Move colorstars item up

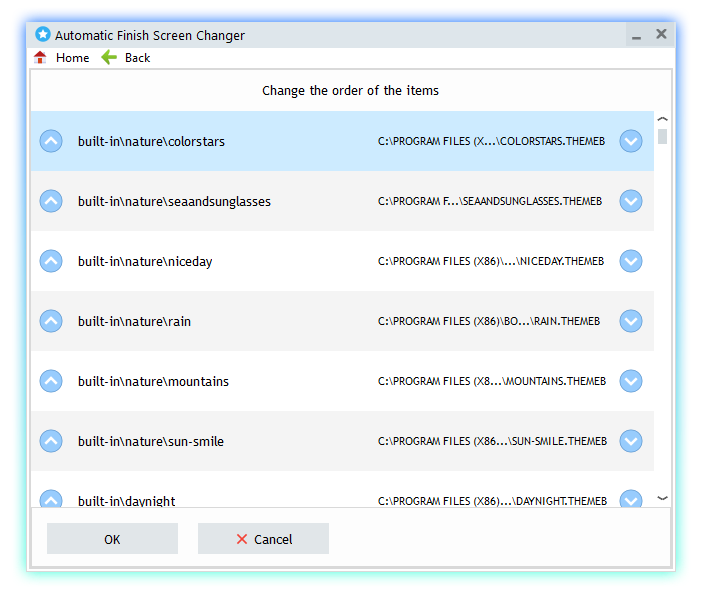pyautogui.click(x=51, y=141)
